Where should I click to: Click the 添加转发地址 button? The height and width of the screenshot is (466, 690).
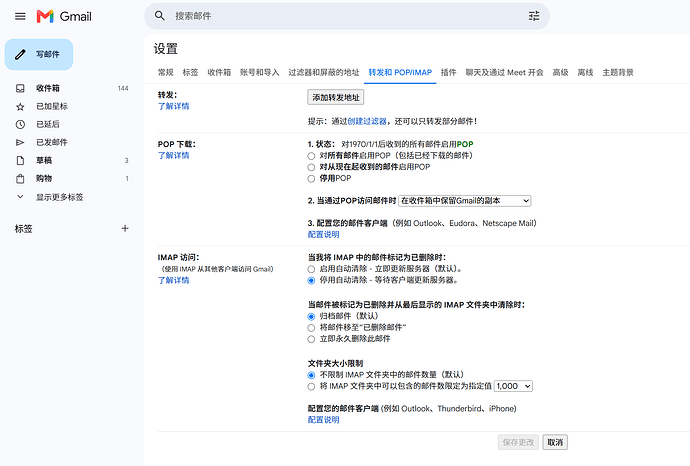click(336, 97)
